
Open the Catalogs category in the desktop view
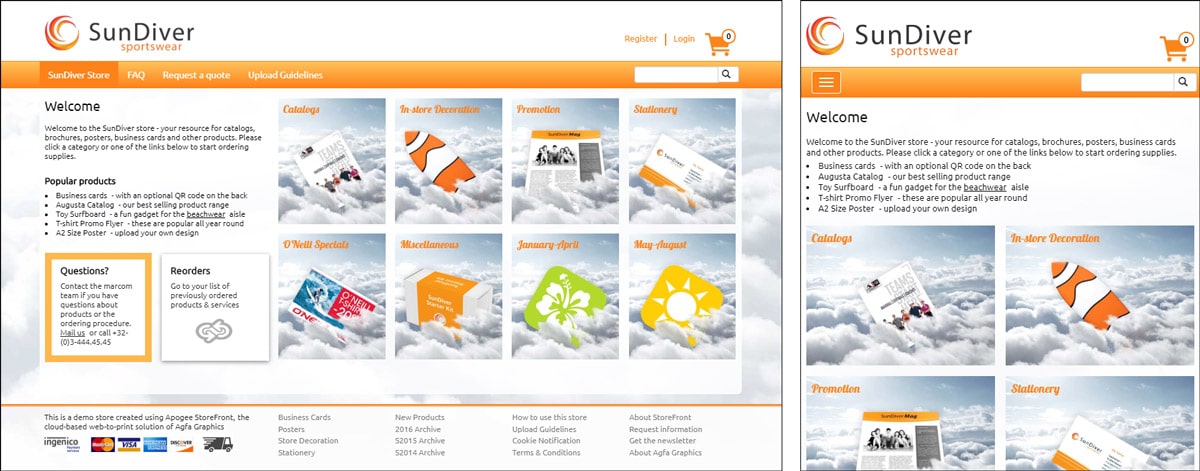[332, 160]
